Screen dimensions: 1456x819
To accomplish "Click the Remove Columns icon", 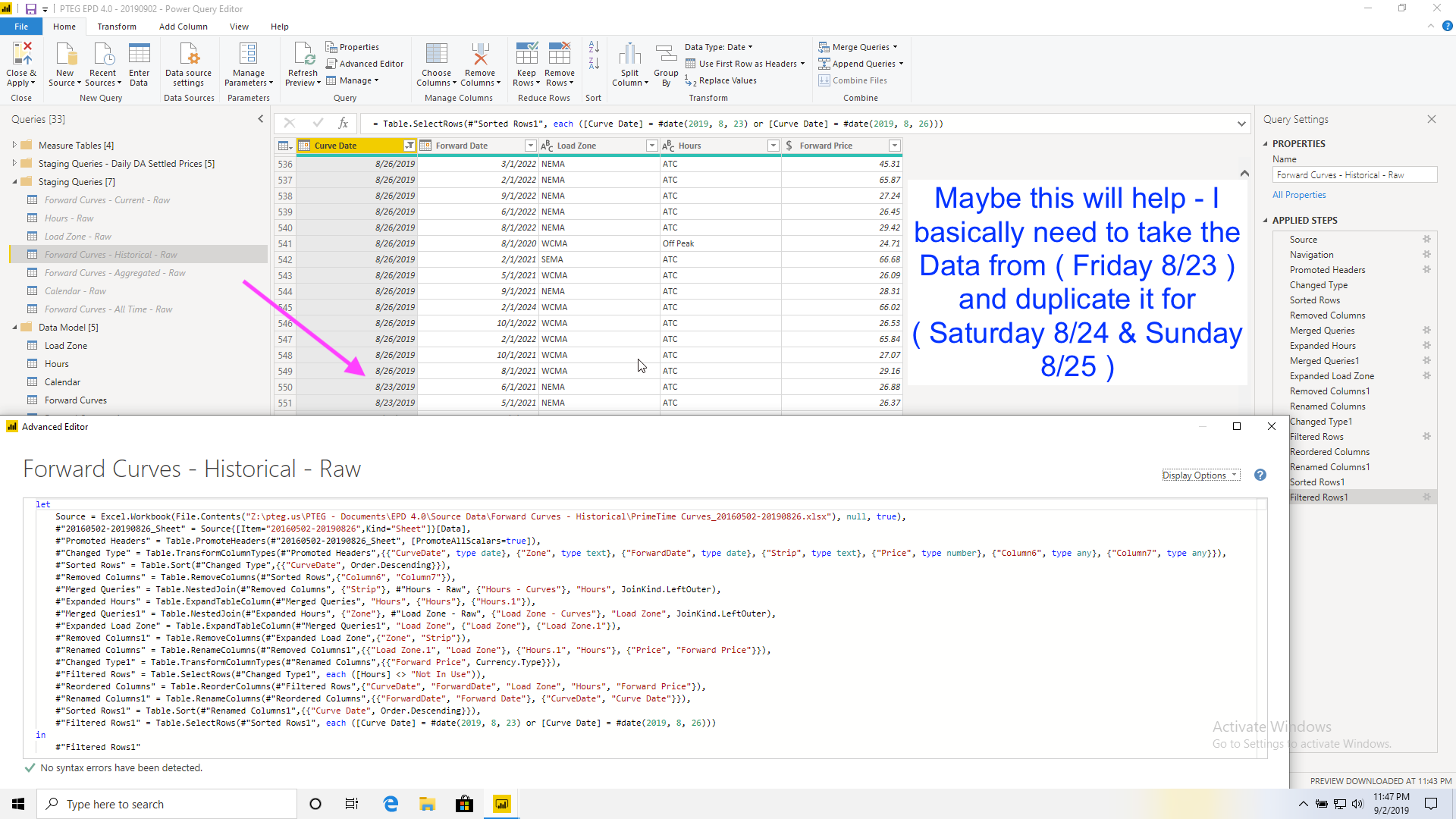I will pyautogui.click(x=479, y=55).
